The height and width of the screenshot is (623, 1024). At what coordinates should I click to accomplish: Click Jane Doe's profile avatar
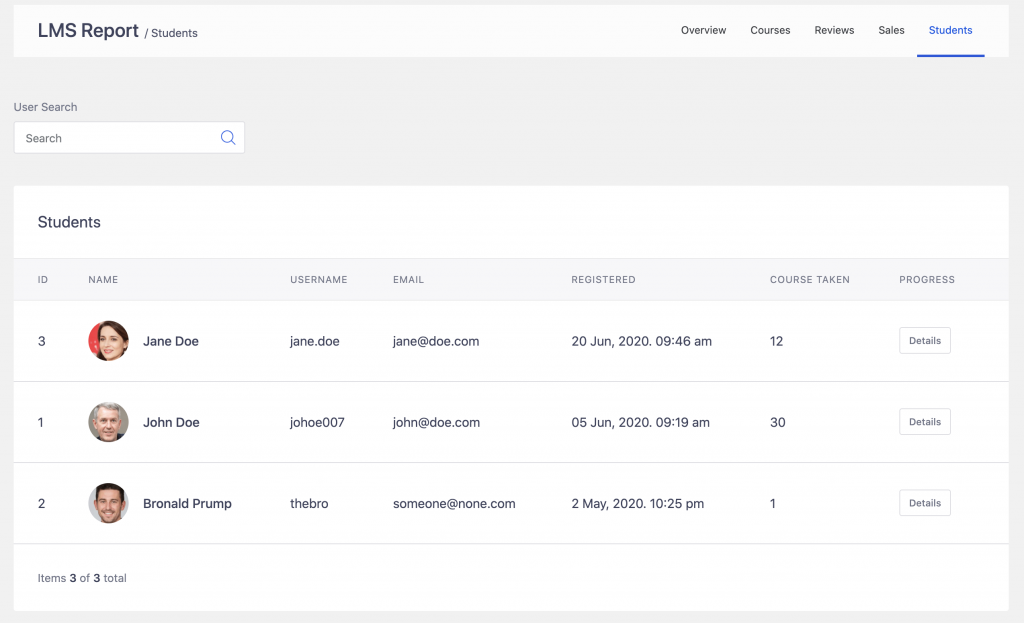pyautogui.click(x=108, y=340)
